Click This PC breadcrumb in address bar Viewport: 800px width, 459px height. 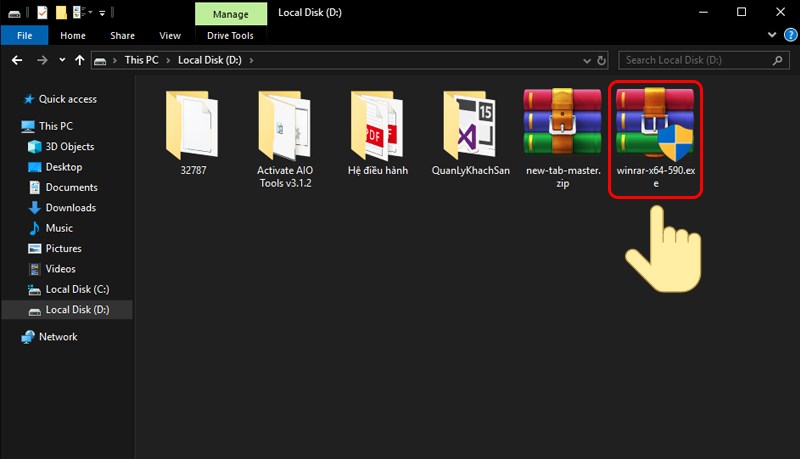tap(141, 60)
